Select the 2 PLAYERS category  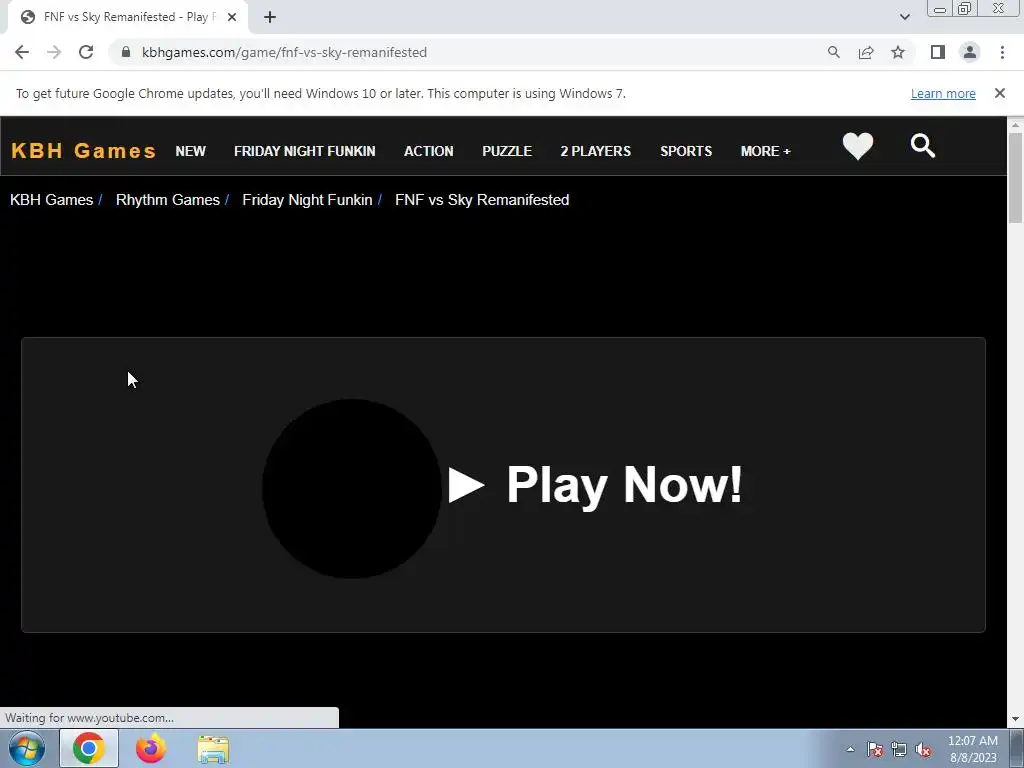tap(596, 151)
